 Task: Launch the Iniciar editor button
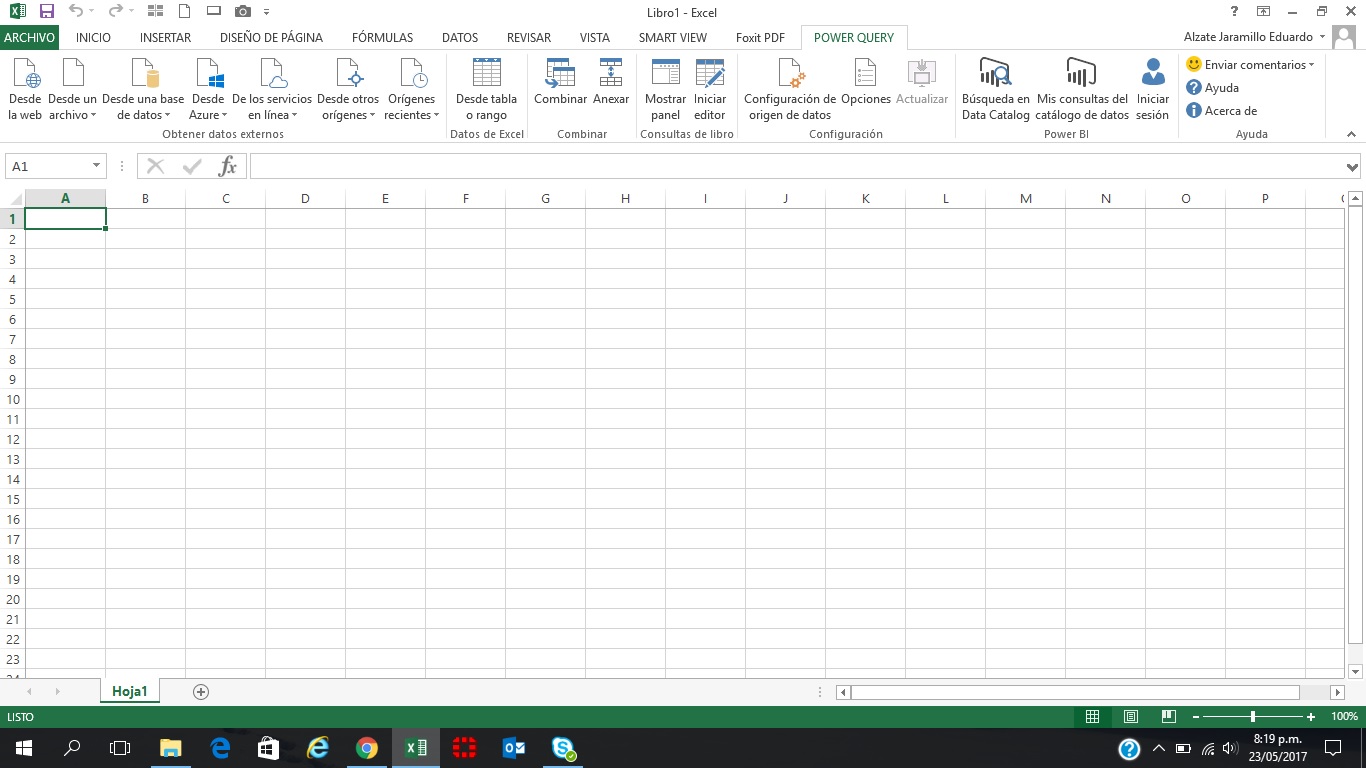(710, 90)
